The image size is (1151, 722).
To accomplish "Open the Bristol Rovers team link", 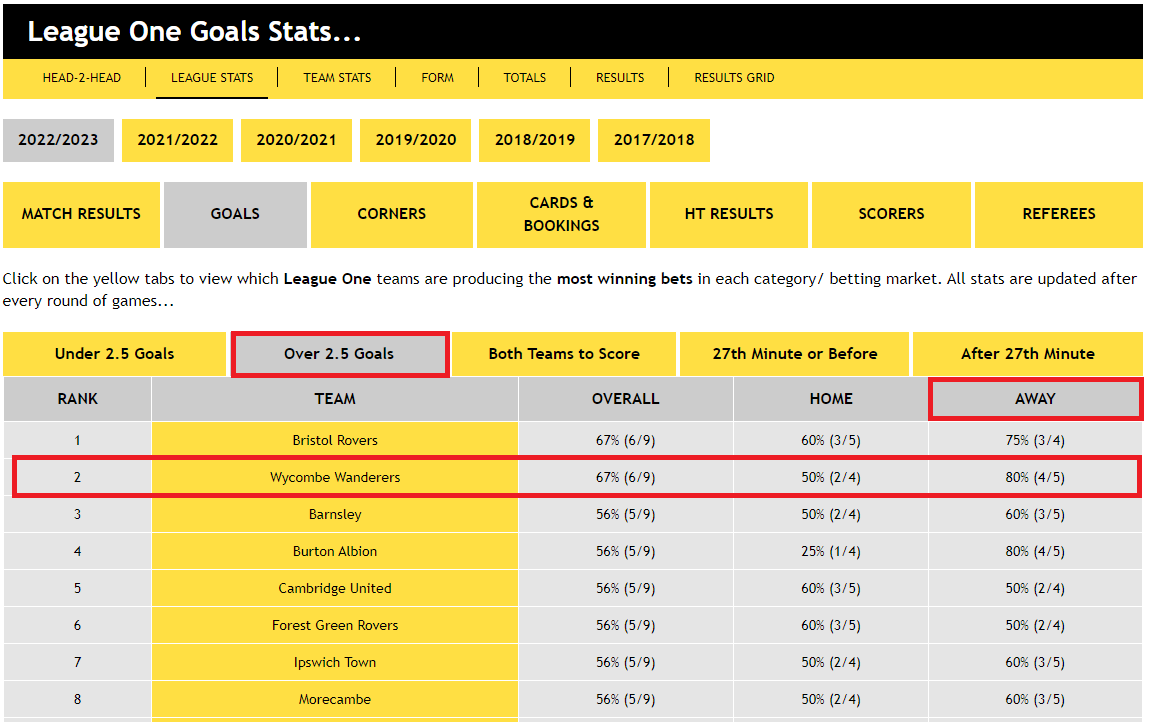I will click(x=335, y=440).
